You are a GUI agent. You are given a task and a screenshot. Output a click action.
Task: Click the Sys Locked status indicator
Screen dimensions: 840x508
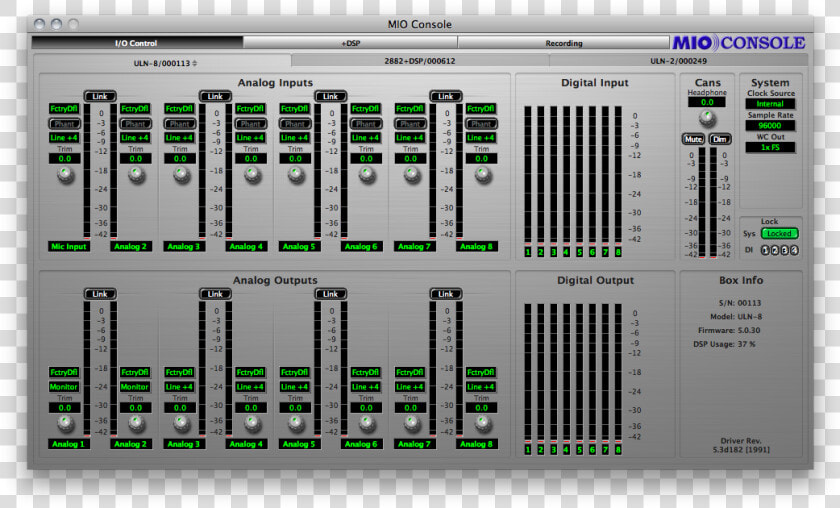[x=779, y=234]
